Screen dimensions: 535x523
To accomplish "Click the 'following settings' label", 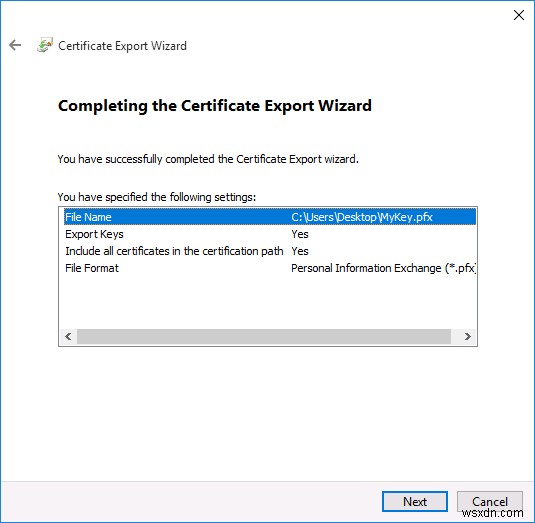I will click(x=157, y=197).
